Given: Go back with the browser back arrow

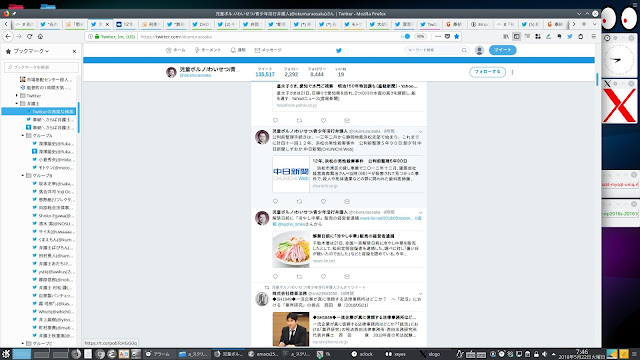Looking at the screenshot, I should (8, 36).
